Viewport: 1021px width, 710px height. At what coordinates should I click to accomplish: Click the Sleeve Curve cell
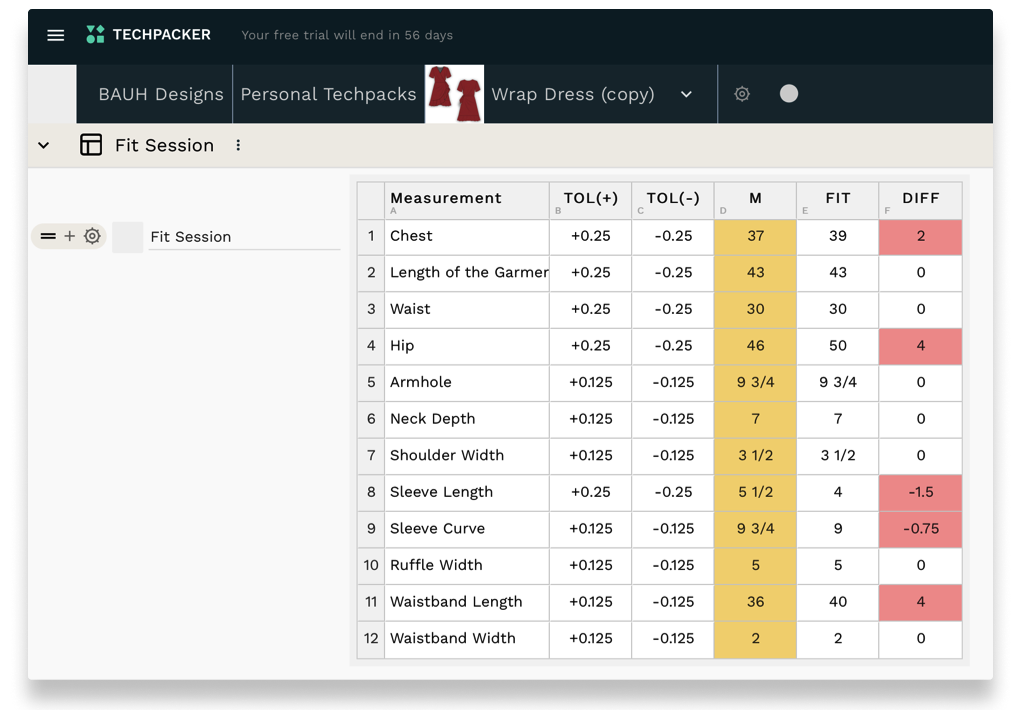click(467, 529)
